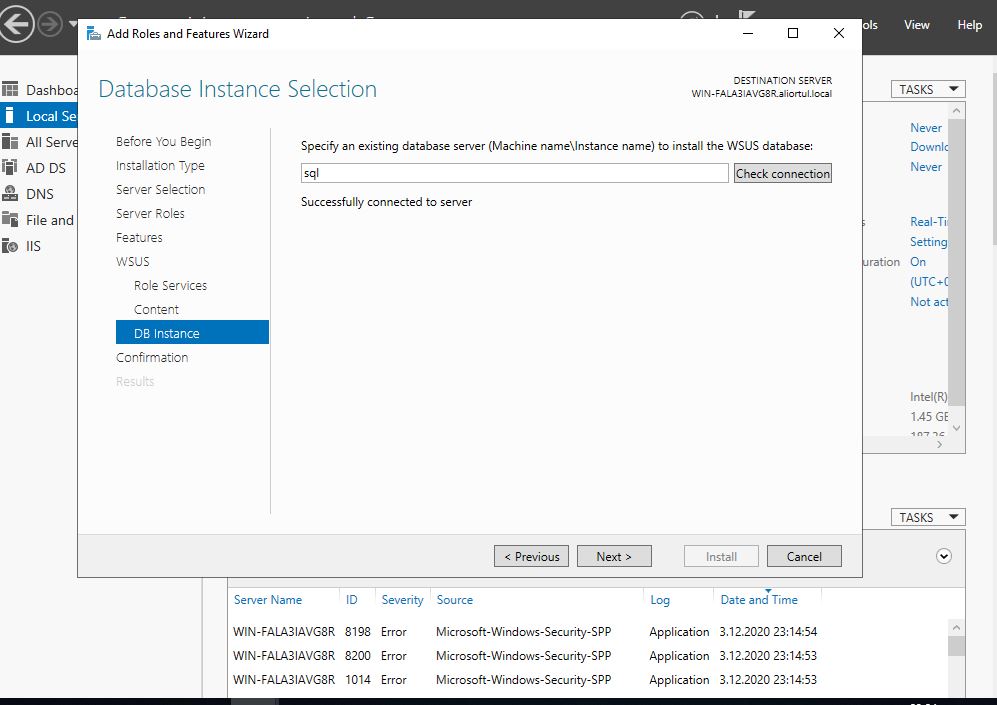Open AD DS icon in sidebar
Image resolution: width=997 pixels, height=705 pixels.
click(x=10, y=168)
